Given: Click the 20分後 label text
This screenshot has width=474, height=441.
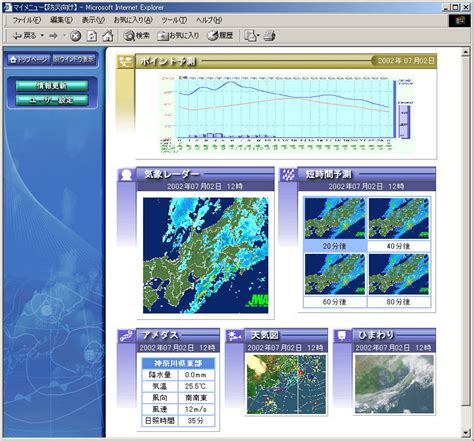Looking at the screenshot, I should [334, 246].
